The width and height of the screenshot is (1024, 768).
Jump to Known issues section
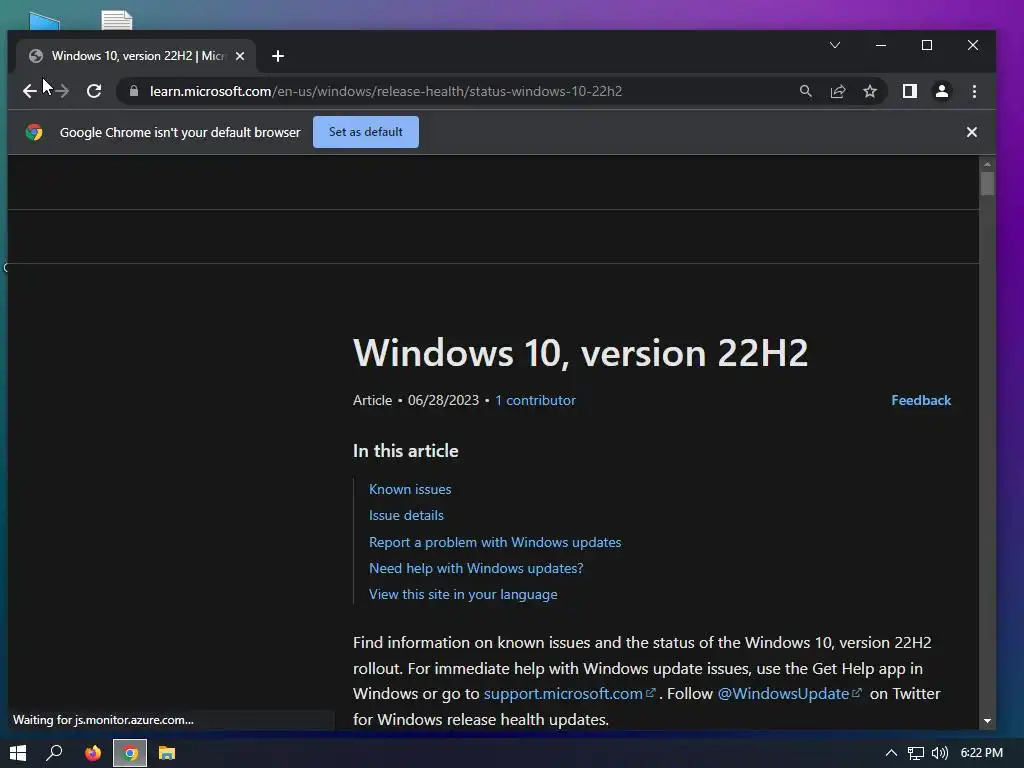tap(409, 489)
